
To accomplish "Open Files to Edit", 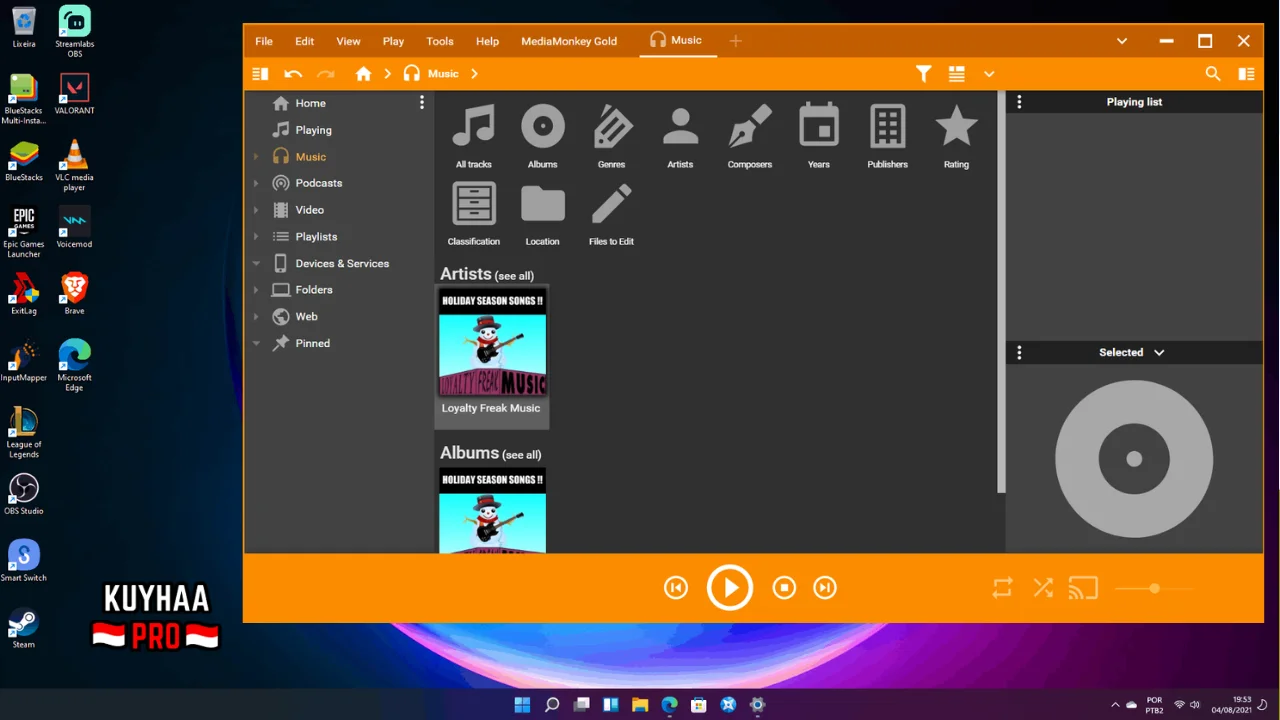I will pos(612,213).
